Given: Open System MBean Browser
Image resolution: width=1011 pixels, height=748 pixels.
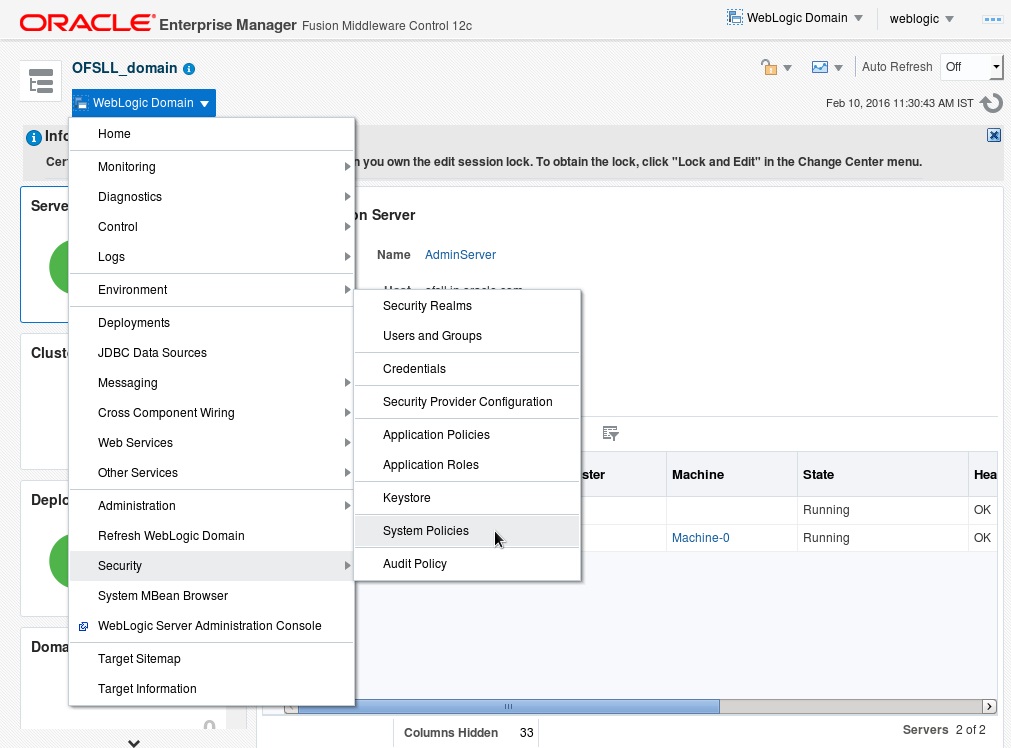Looking at the screenshot, I should point(211,596).
